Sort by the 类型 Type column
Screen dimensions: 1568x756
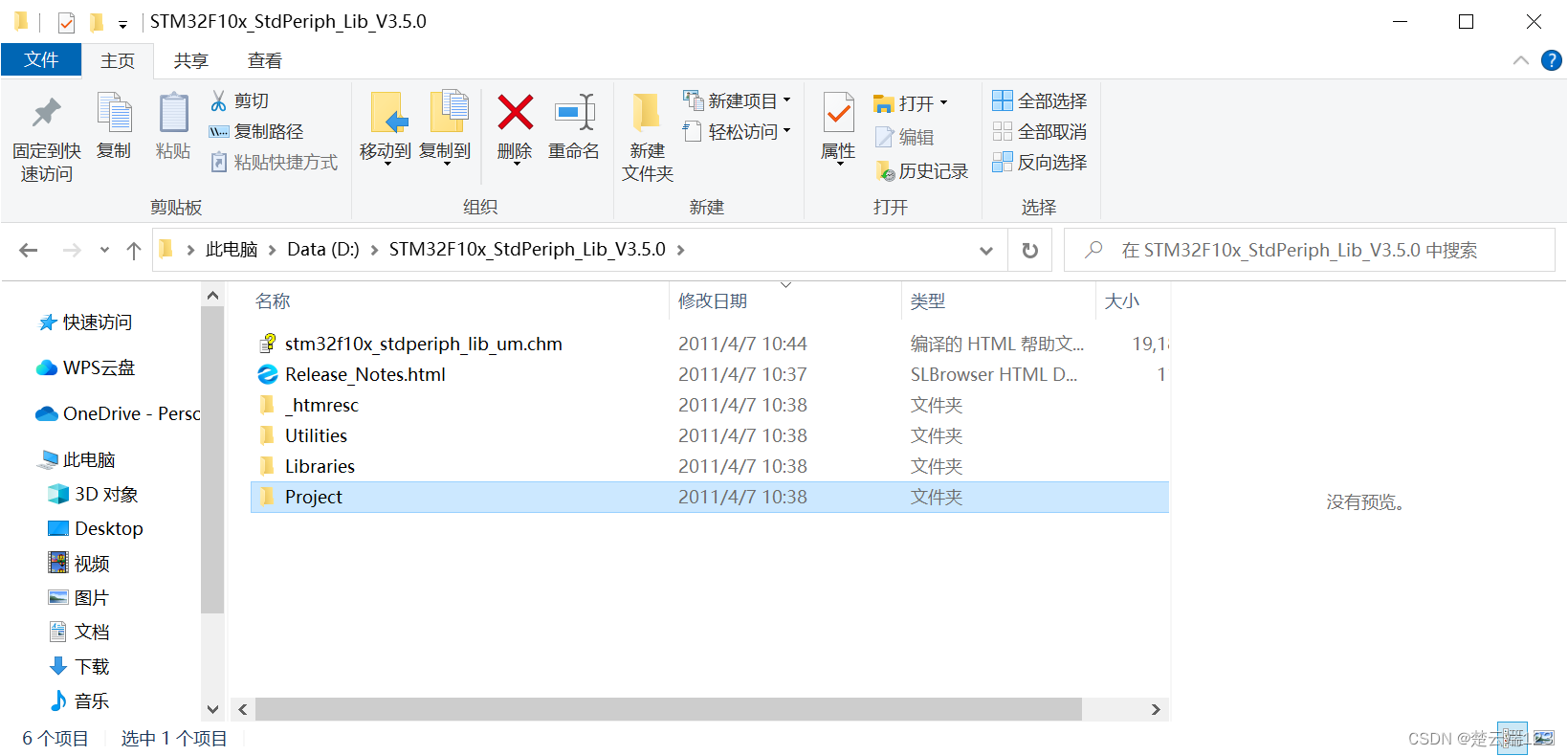pyautogui.click(x=928, y=301)
